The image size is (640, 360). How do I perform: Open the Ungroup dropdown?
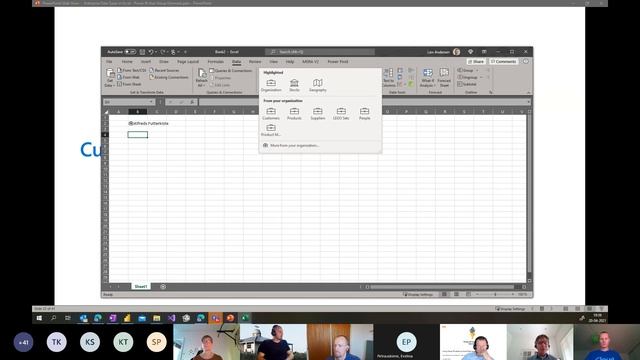click(470, 77)
